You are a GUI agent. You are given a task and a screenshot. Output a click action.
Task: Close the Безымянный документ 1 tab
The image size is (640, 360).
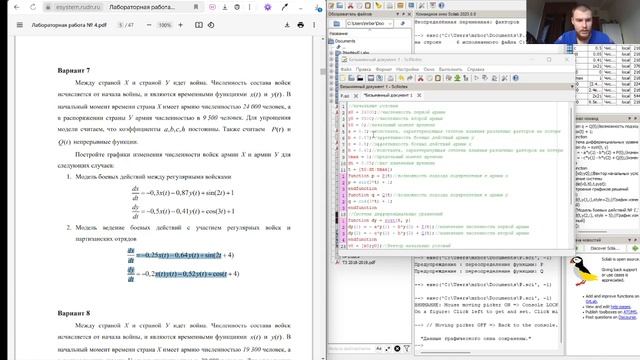[x=419, y=96]
